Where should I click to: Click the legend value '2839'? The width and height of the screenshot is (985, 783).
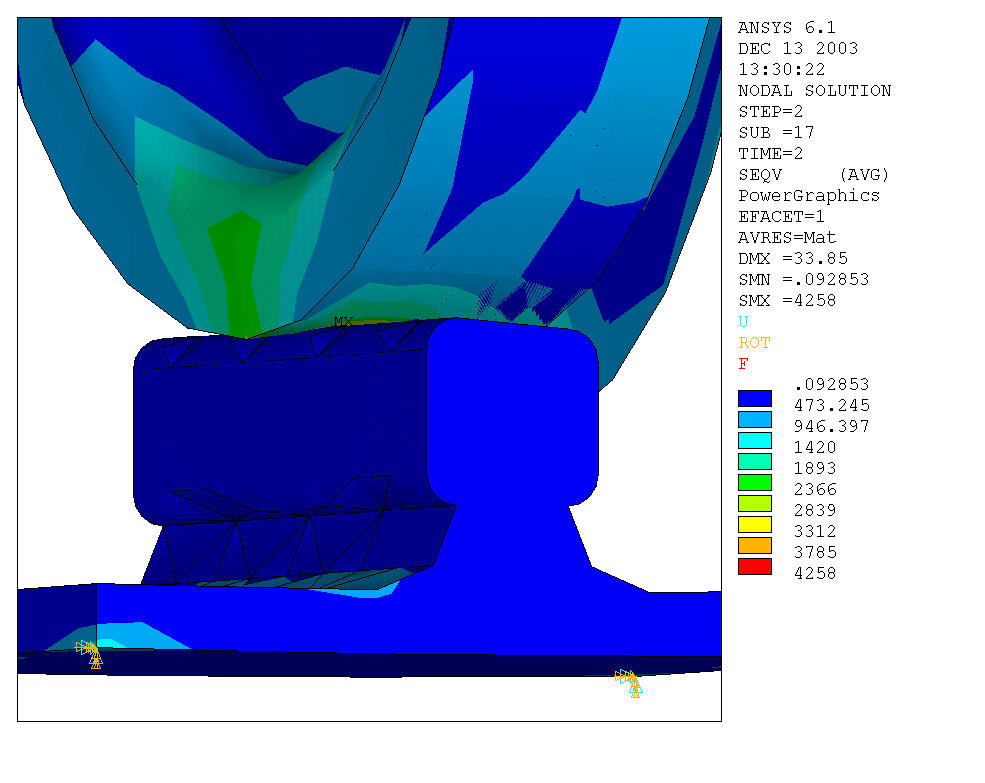[x=815, y=510]
